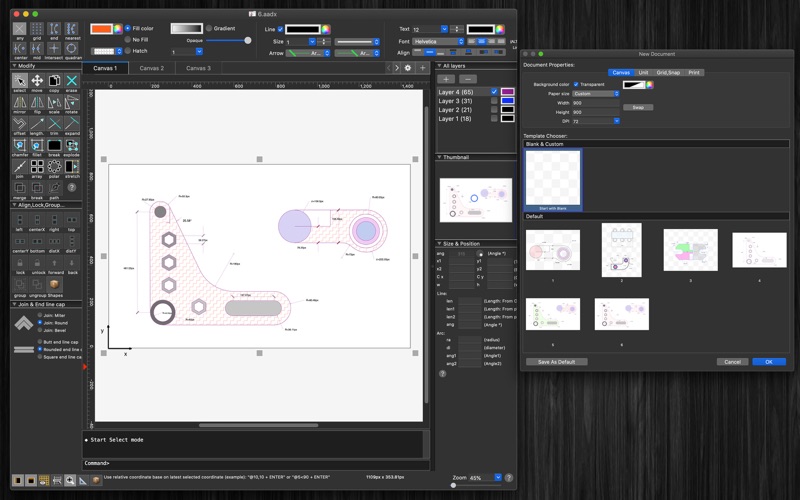Image resolution: width=800 pixels, height=500 pixels.
Task: Enable visibility checkbox for Layer 3
Action: point(494,101)
